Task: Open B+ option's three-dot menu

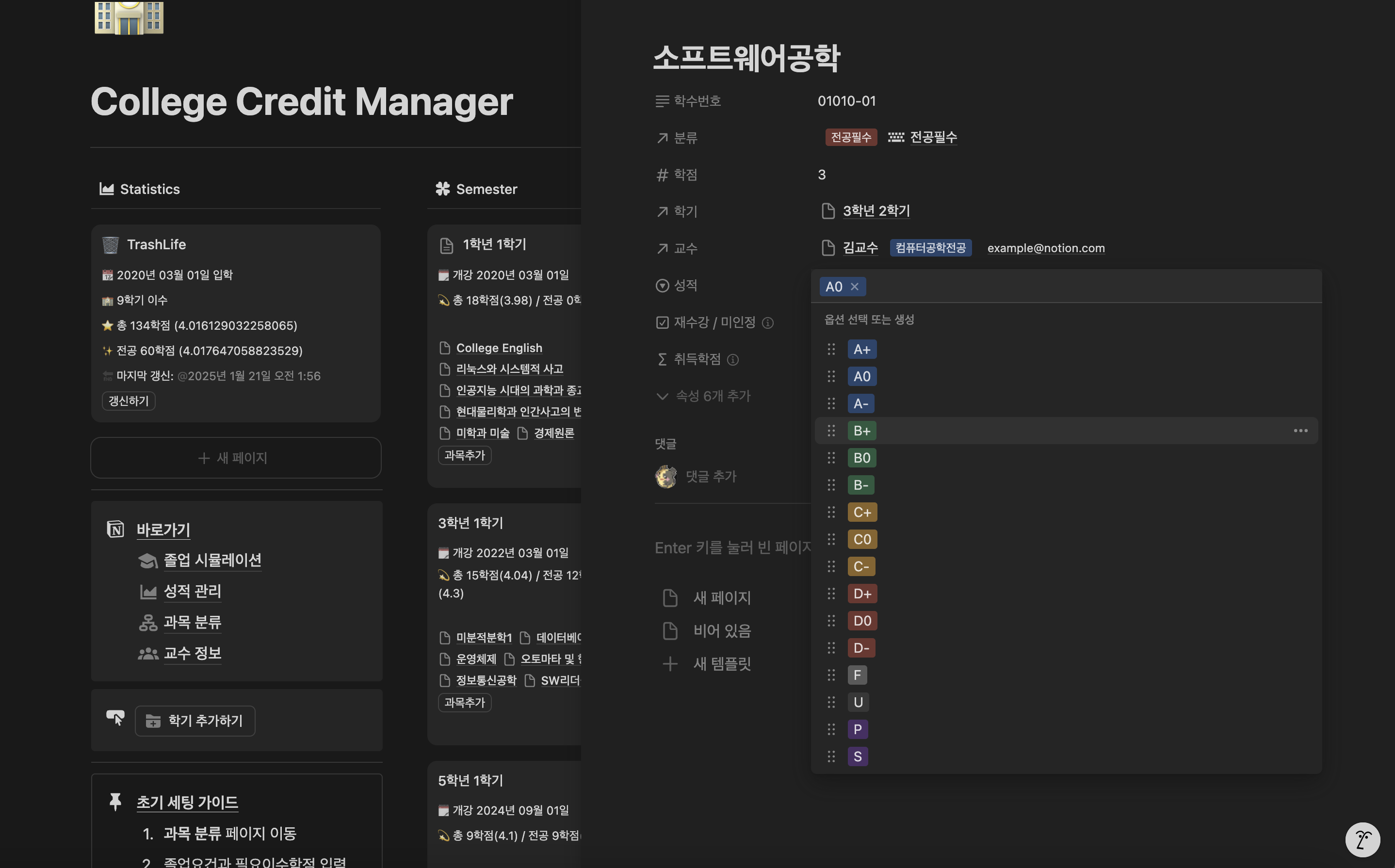Action: click(1300, 431)
